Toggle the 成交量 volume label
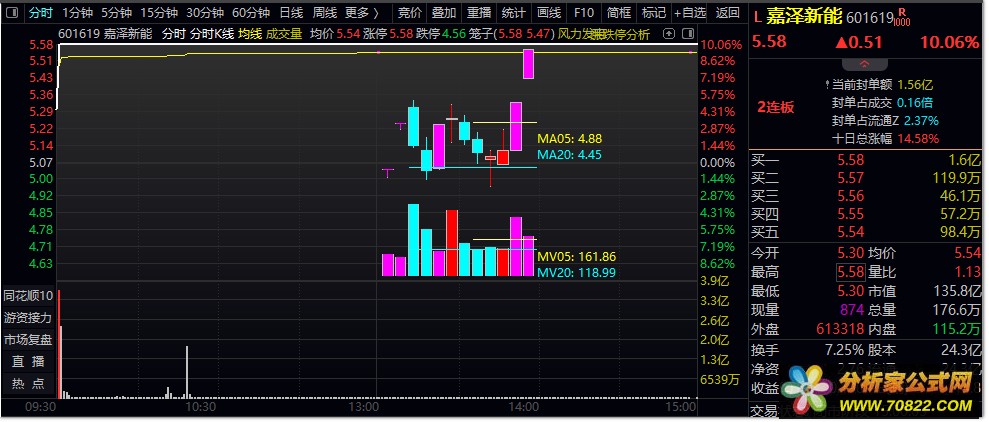This screenshot has height=422, width=989. (284, 34)
